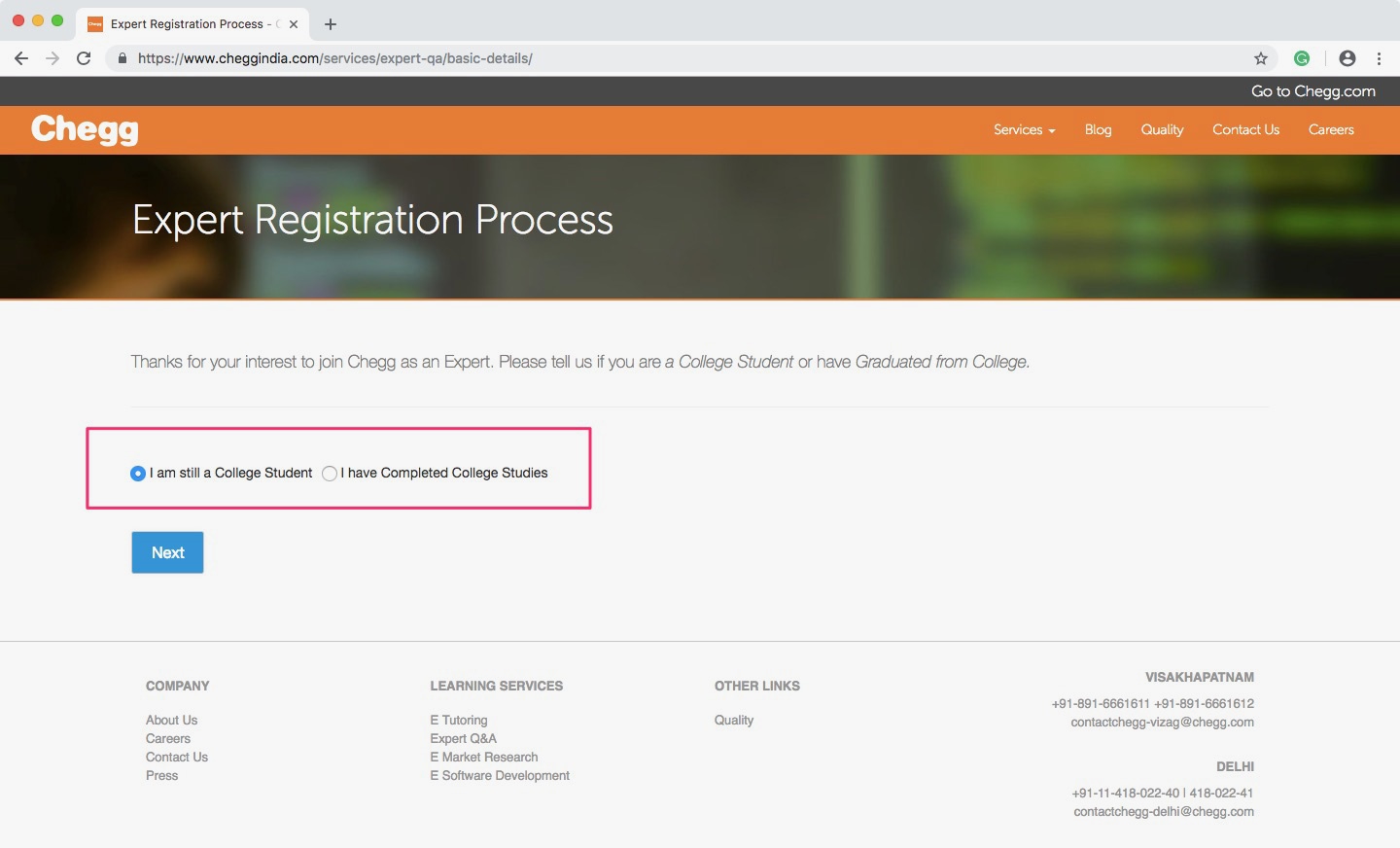The height and width of the screenshot is (848, 1400).
Task: Click the contactchegg-vizag@chegg.com email
Action: click(1162, 723)
